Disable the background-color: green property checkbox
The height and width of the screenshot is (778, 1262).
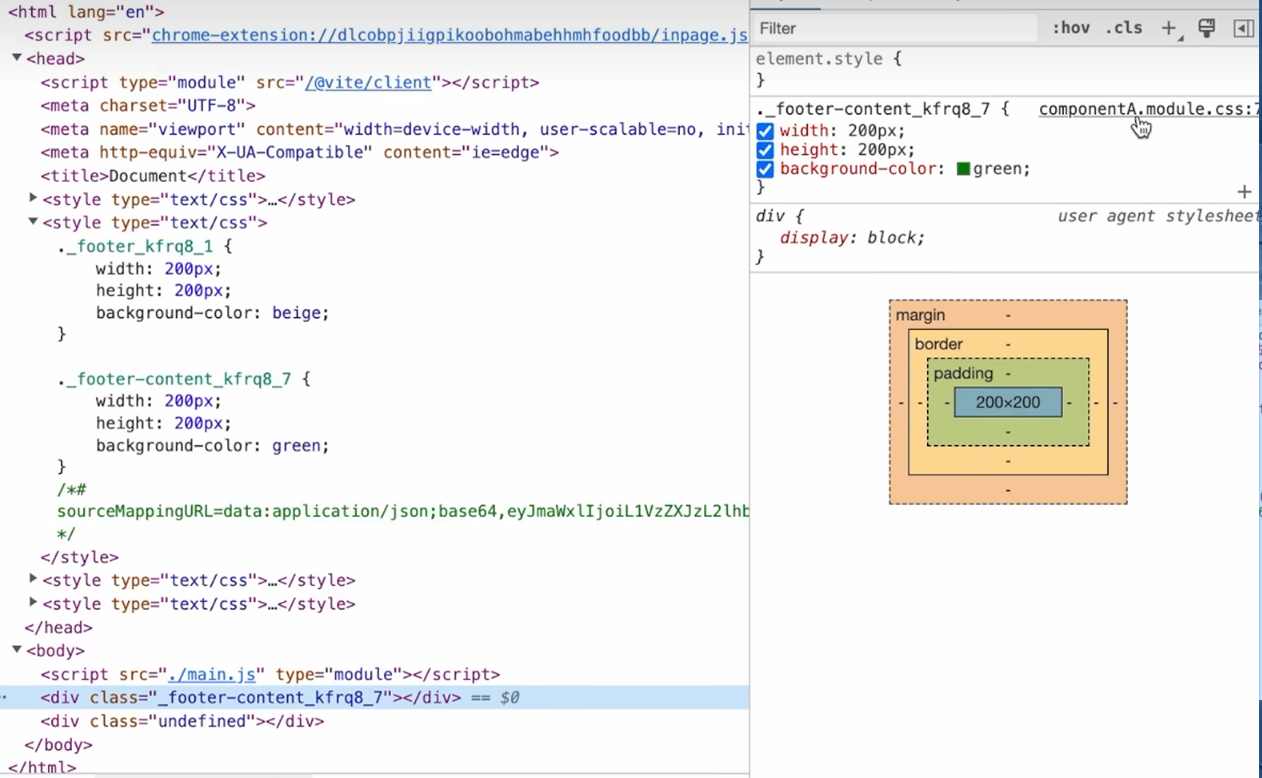click(x=765, y=169)
